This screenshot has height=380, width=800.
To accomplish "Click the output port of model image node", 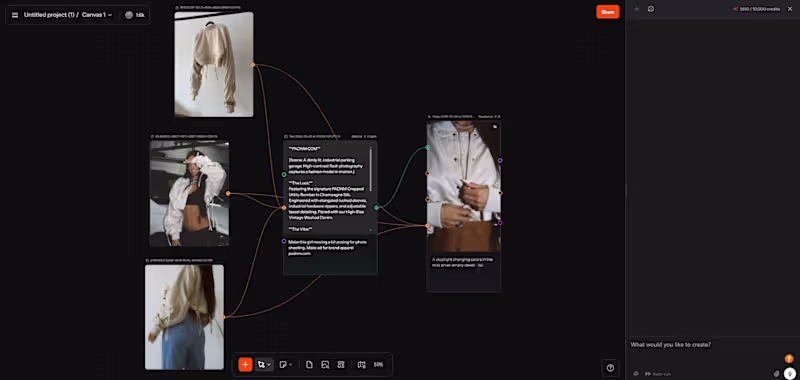I will click(228, 193).
